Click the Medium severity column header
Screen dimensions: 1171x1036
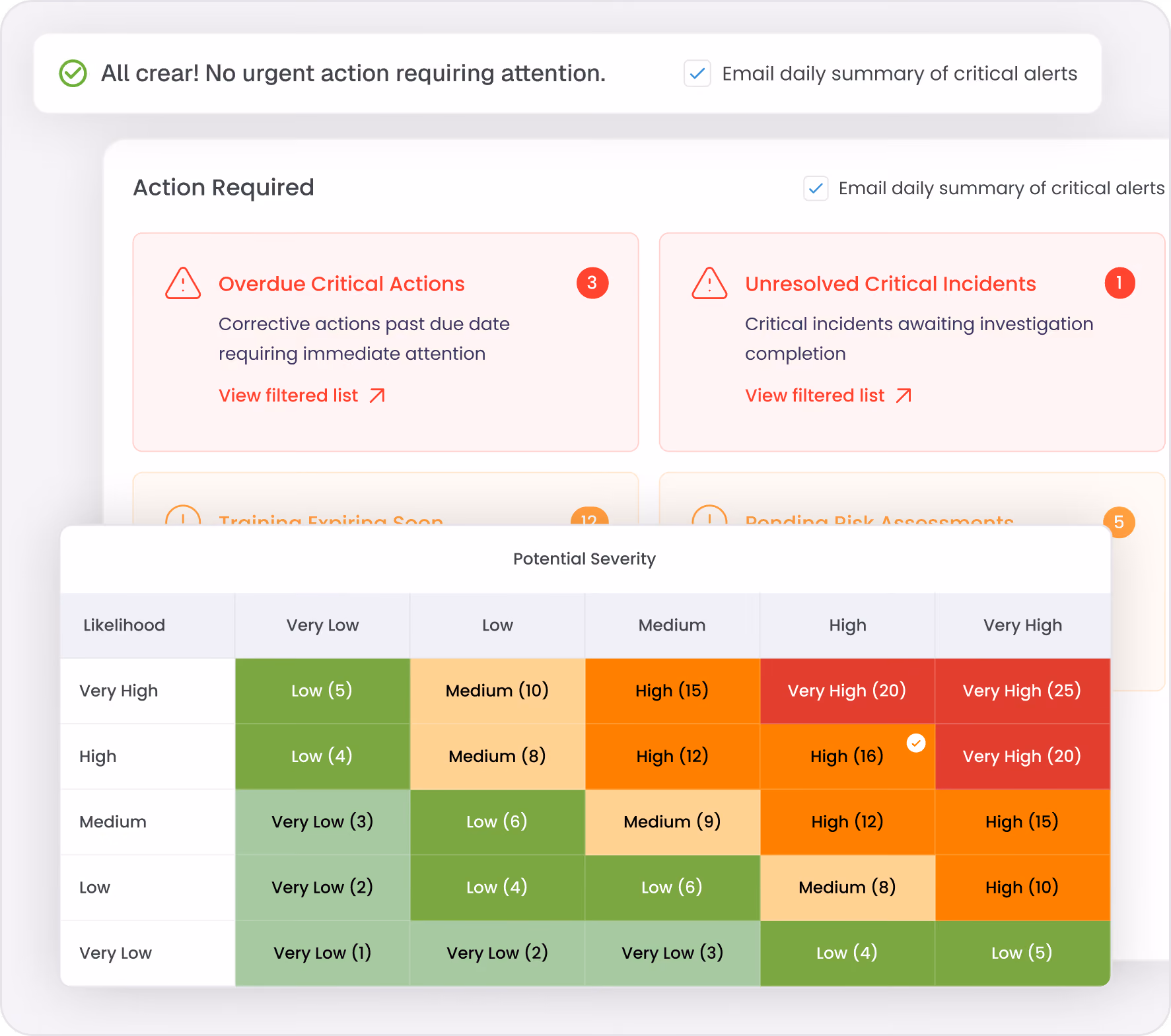pos(672,625)
